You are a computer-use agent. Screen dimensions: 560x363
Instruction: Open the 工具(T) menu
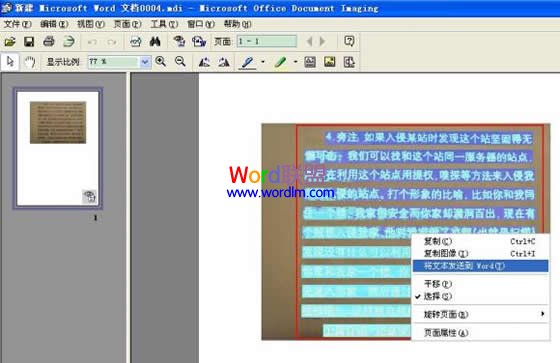164,24
